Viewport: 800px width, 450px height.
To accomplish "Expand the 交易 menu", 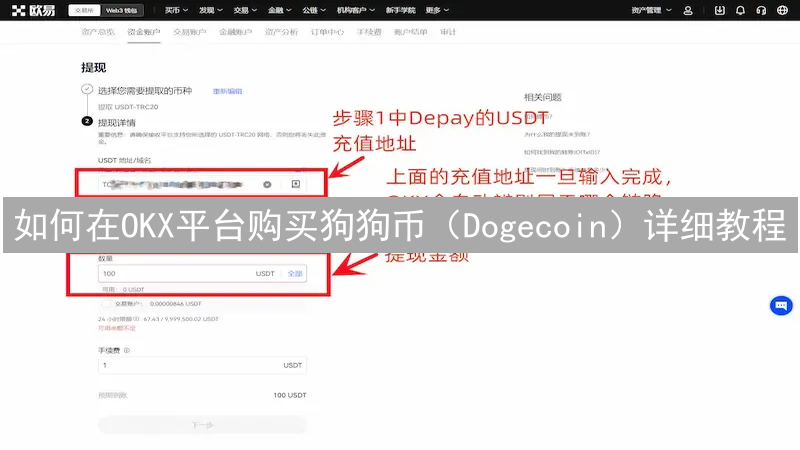I will click(245, 10).
